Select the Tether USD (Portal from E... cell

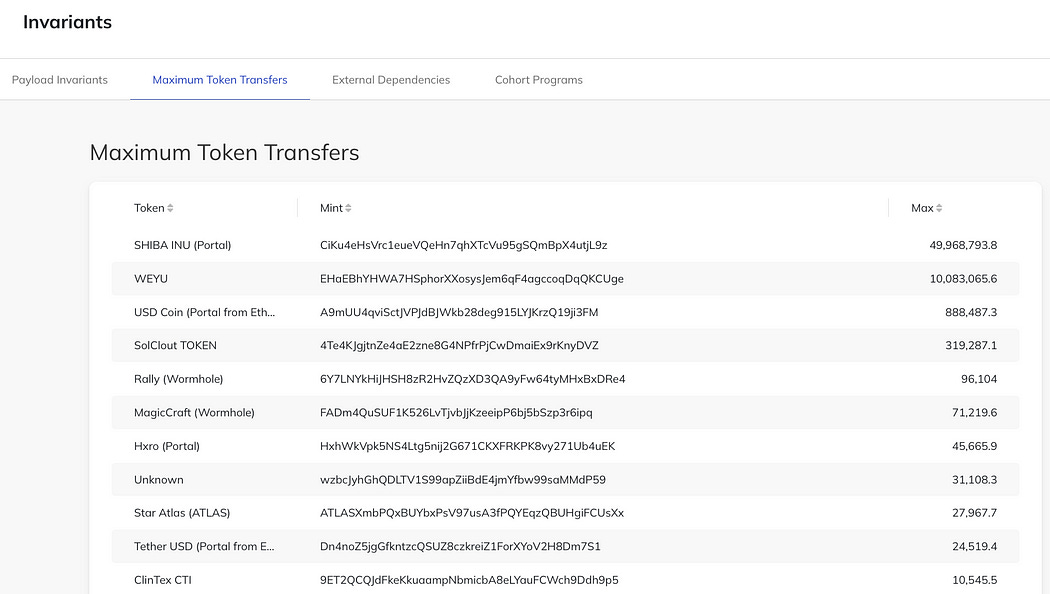click(204, 546)
